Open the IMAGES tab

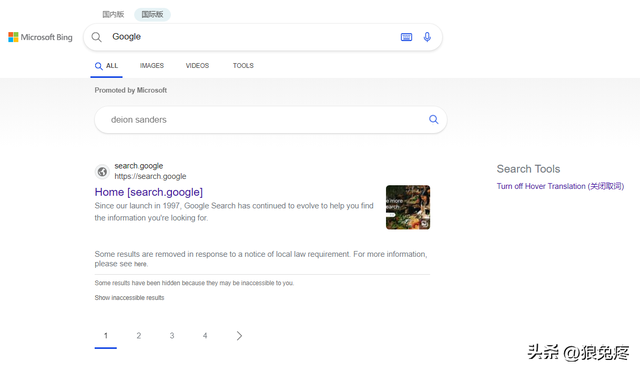pyautogui.click(x=152, y=66)
